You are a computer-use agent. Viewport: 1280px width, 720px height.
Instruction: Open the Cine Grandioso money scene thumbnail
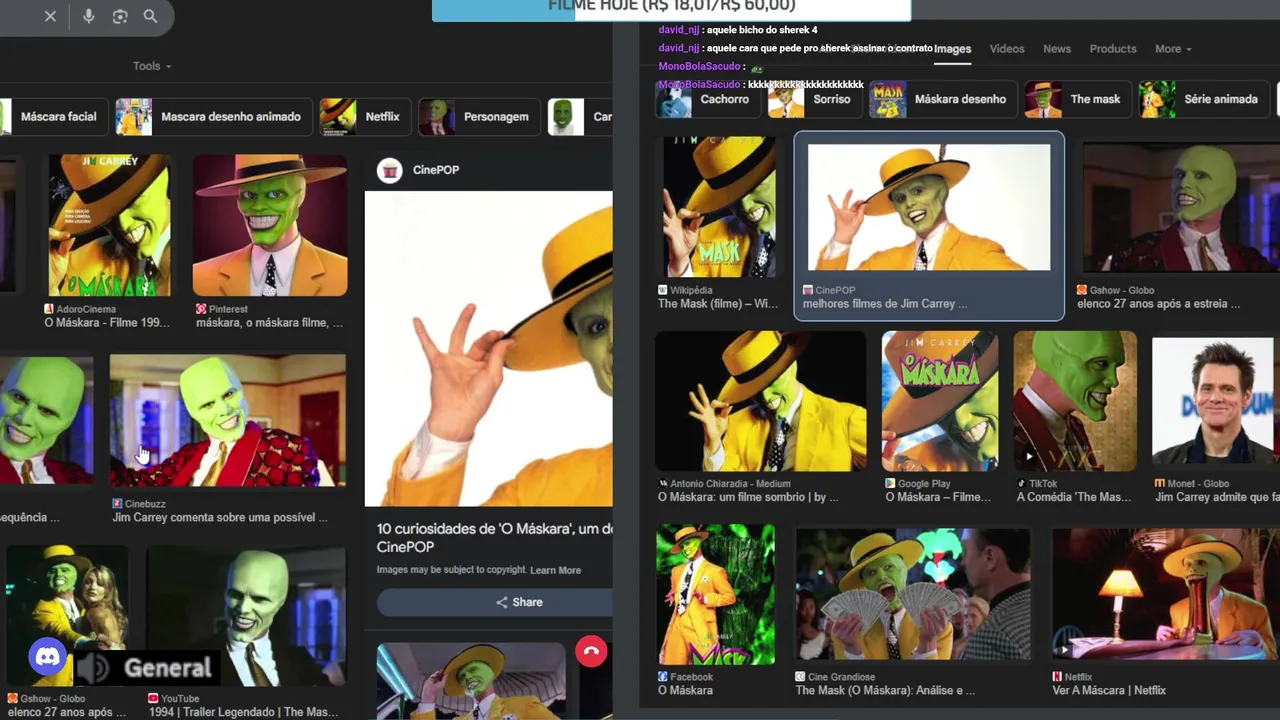click(913, 594)
